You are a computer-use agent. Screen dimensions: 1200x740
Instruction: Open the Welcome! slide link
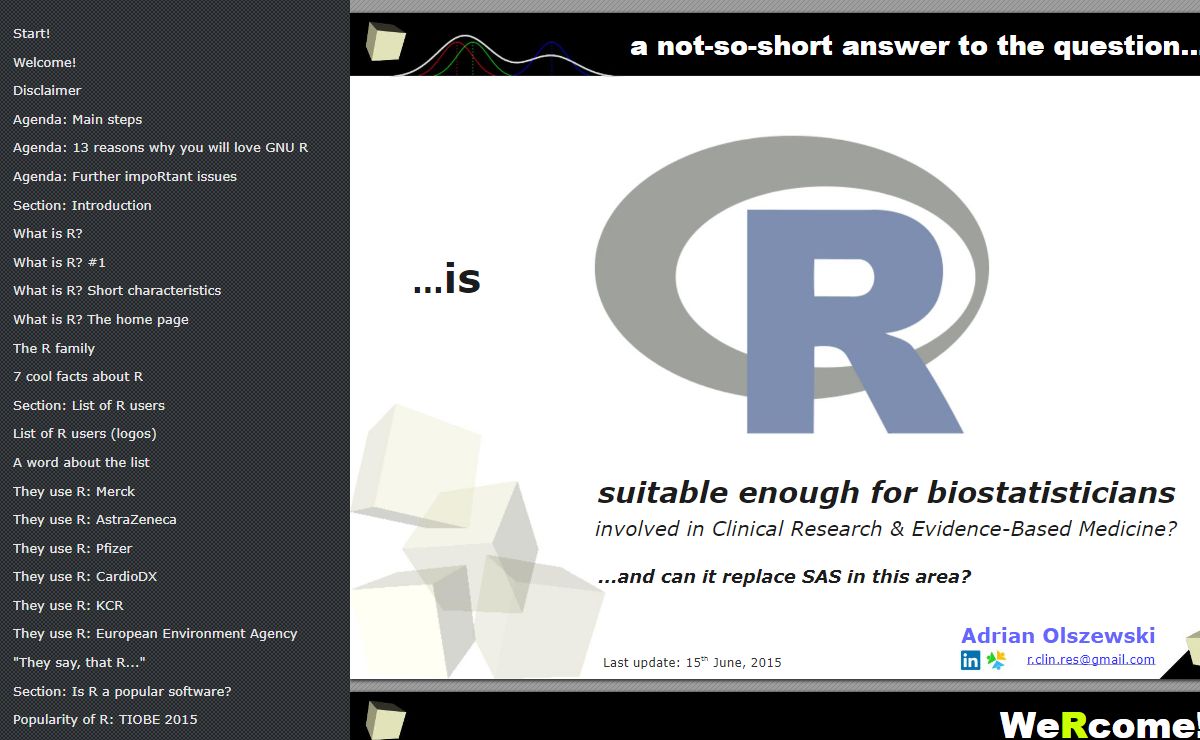(x=45, y=62)
